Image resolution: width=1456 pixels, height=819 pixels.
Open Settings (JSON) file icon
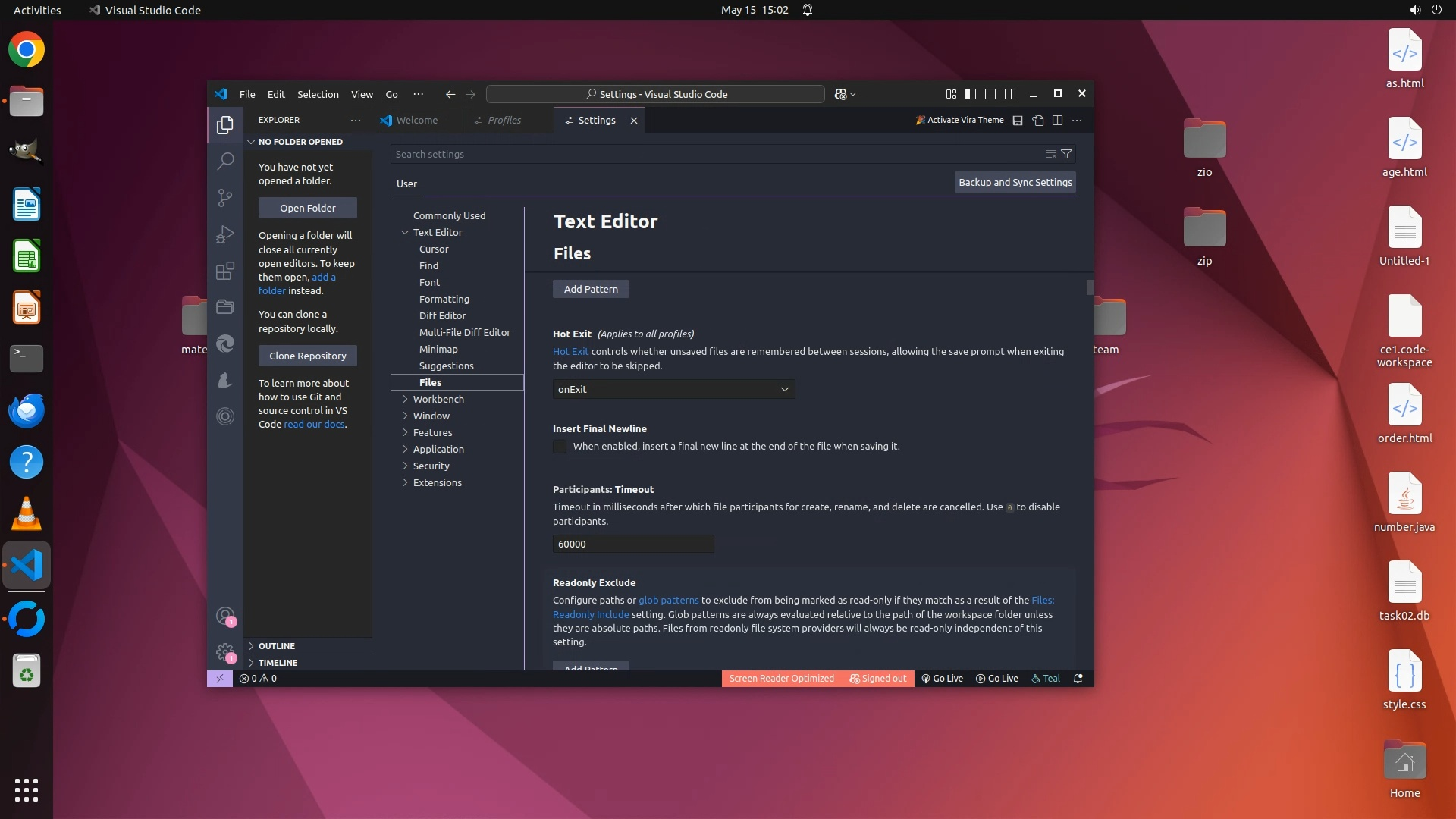pos(1038,121)
